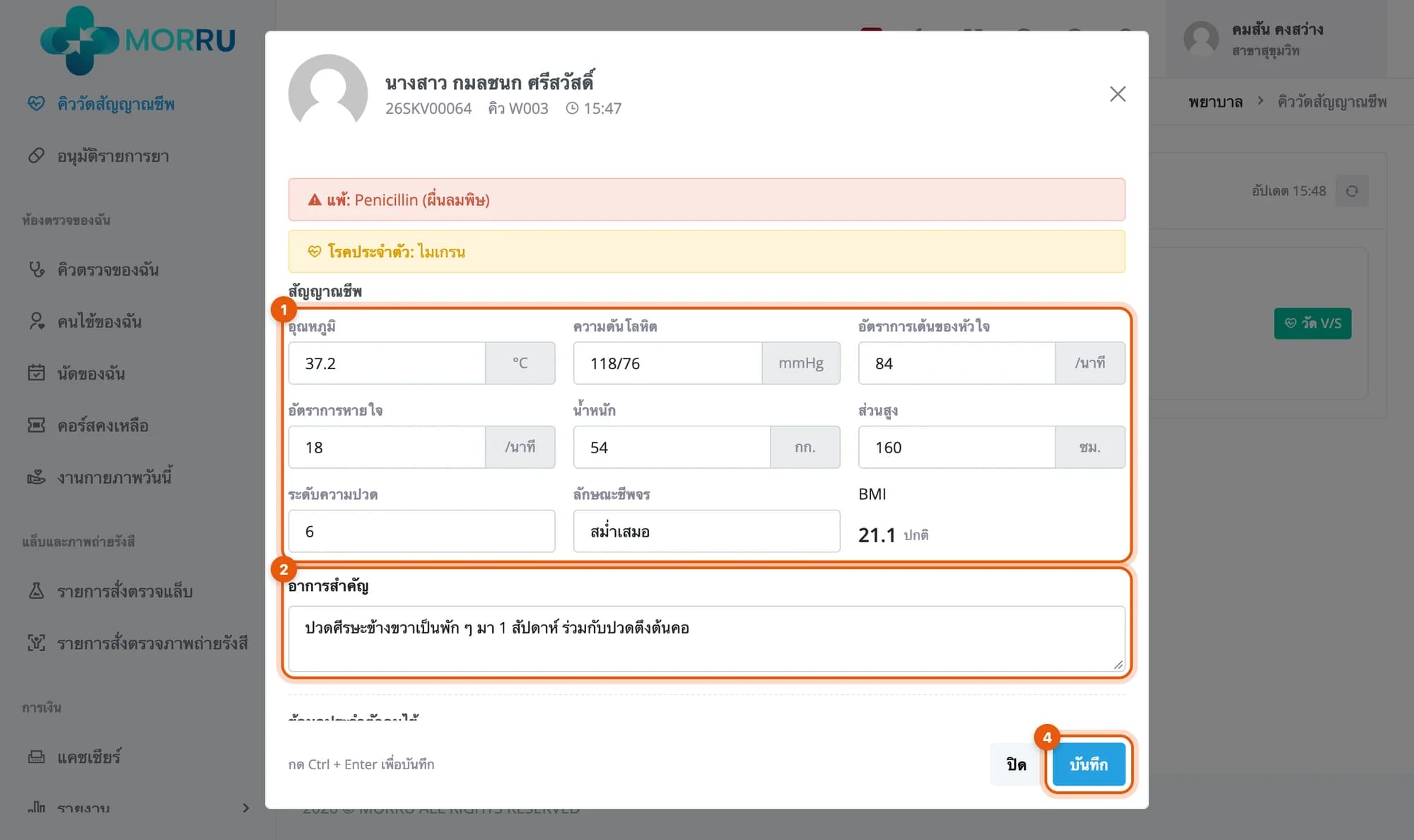Click the ส่วนสูง field showing 160
This screenshot has height=840, width=1414.
click(957, 447)
